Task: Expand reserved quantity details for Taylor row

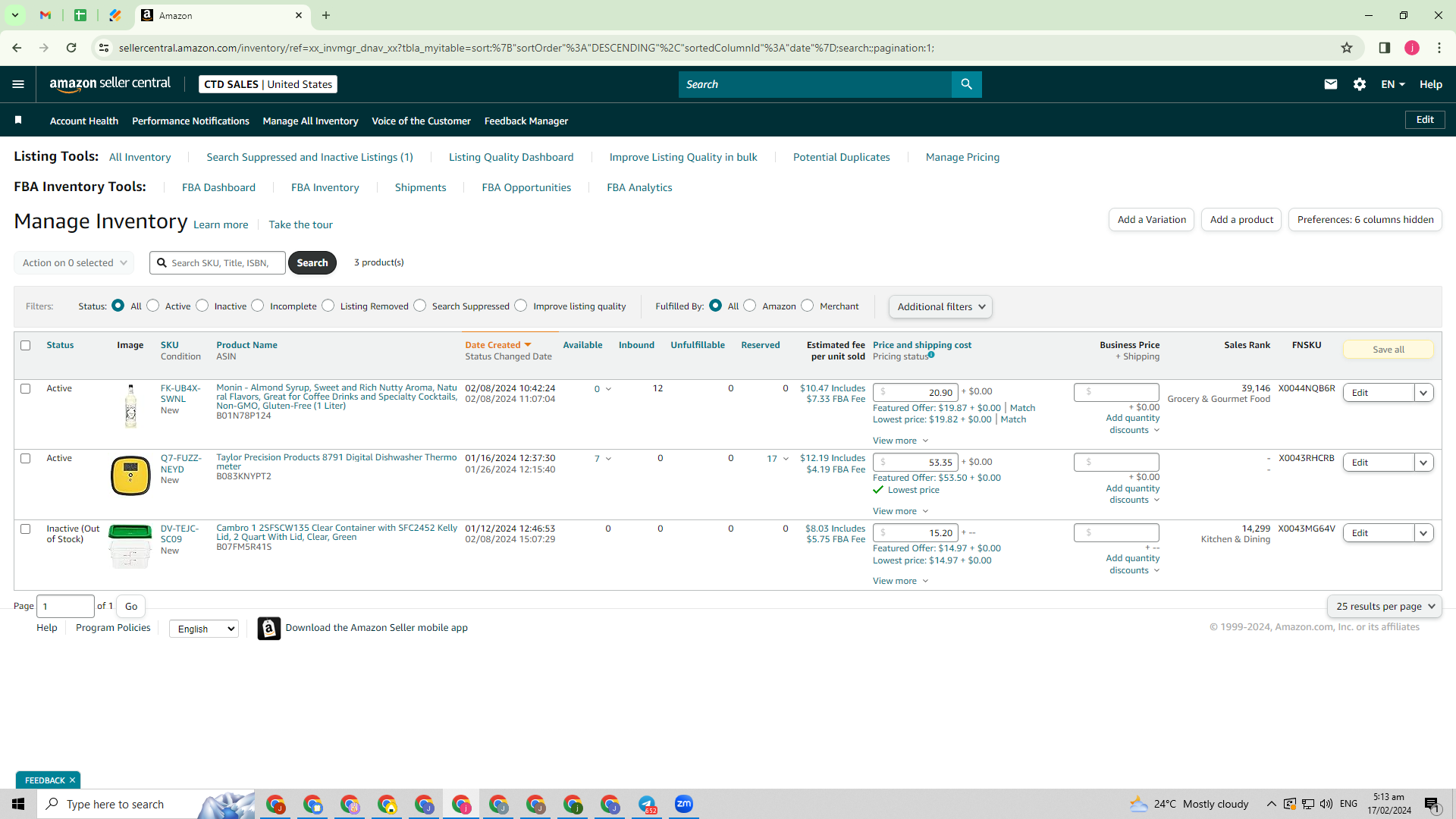Action: point(786,459)
